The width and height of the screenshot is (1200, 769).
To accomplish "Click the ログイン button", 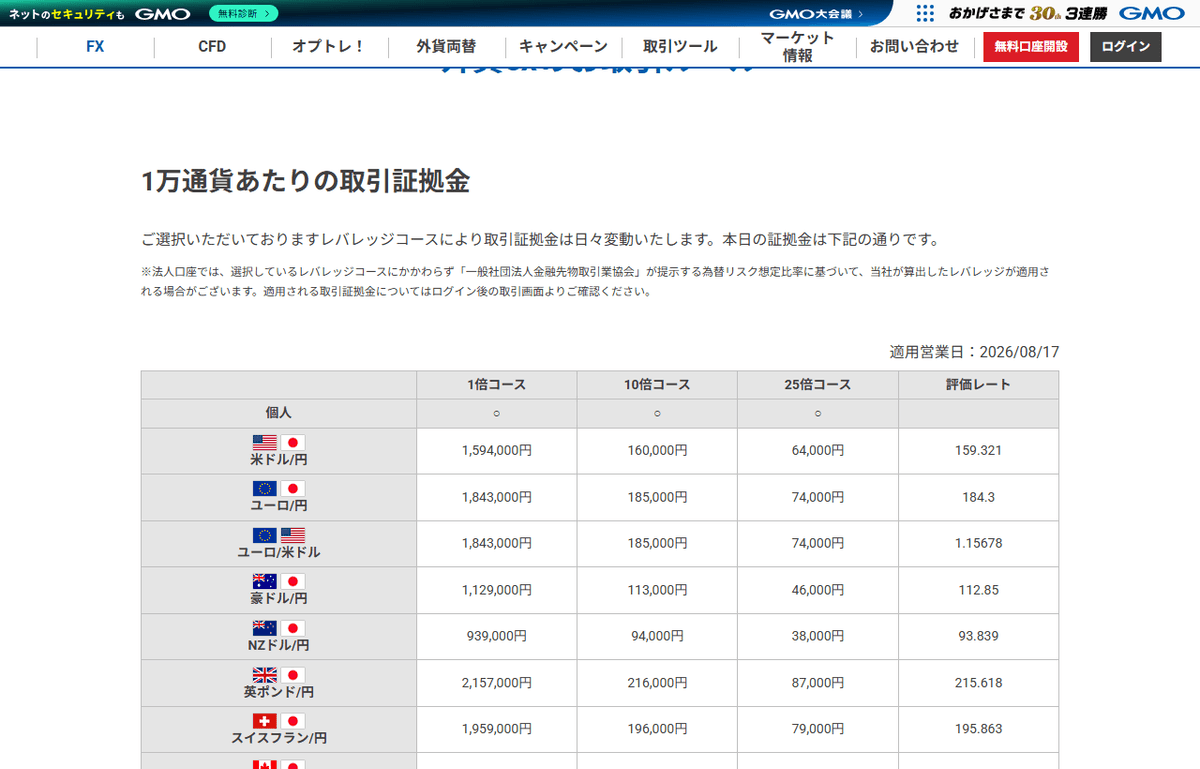I will (1126, 47).
